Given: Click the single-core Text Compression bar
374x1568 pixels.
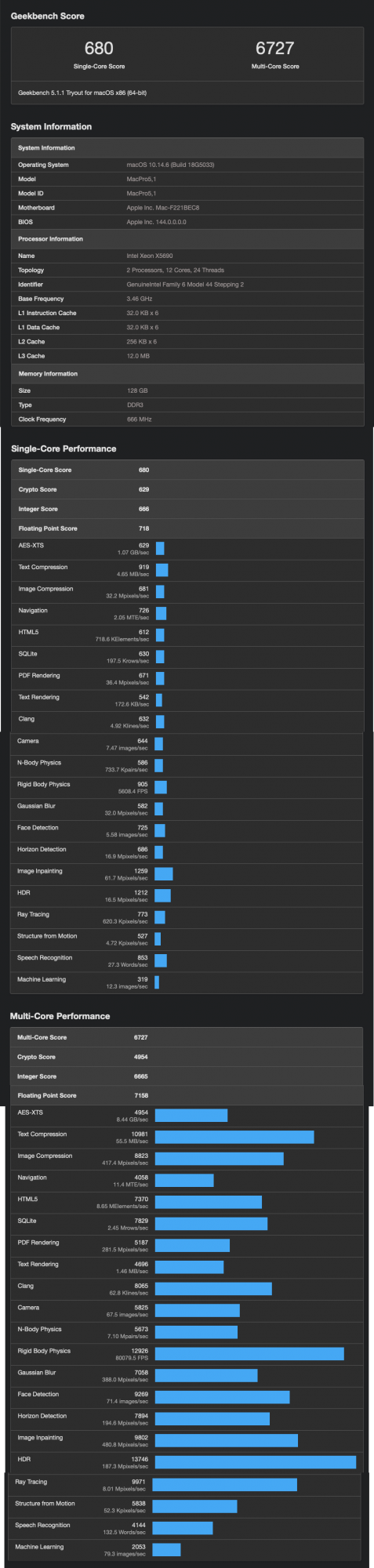Looking at the screenshot, I should pos(162,570).
